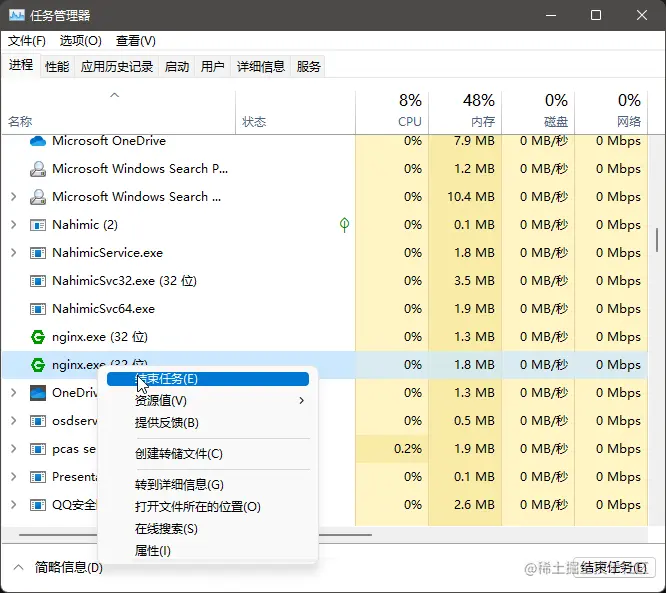This screenshot has height=593, width=666.
Task: Click the QQ安全 process icon
Action: tap(38, 505)
